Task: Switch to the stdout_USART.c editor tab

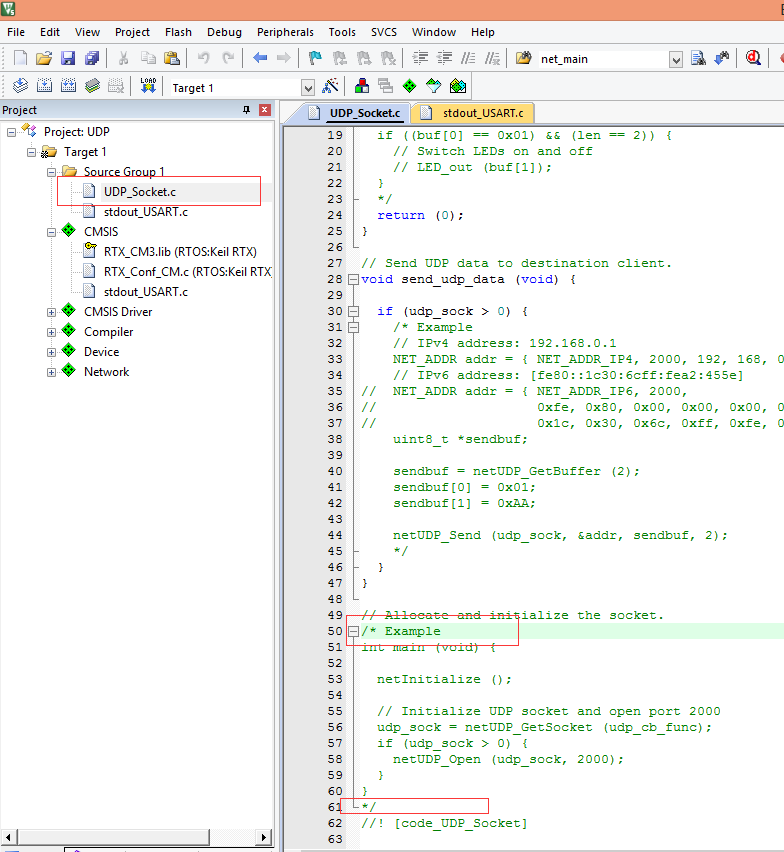Action: tap(473, 113)
